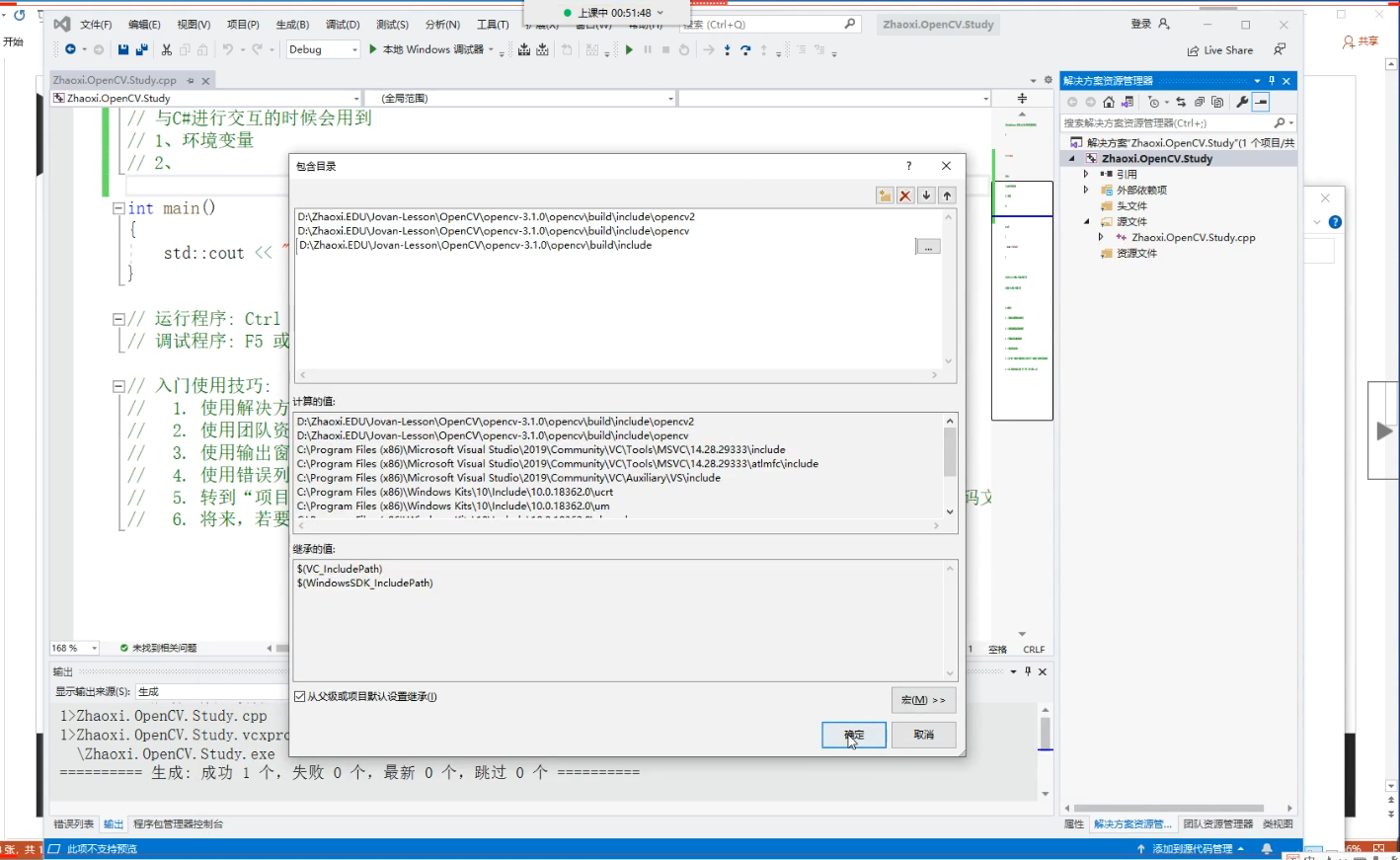Toggle 从父级或项目默认设置继承 checkbox
The width and height of the screenshot is (1400, 860).
tap(300, 697)
